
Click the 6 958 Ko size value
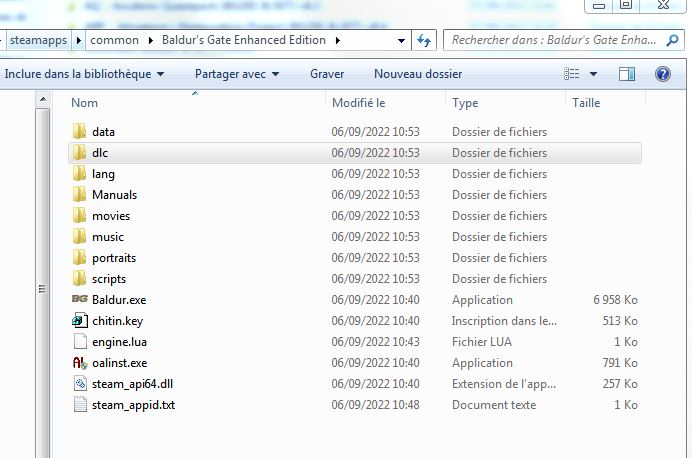615,300
